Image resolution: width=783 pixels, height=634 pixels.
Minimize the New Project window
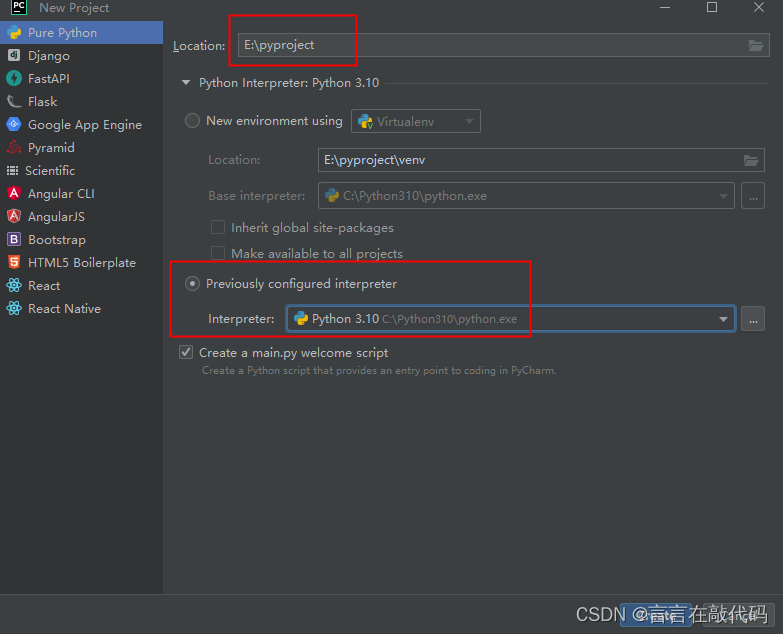(x=665, y=7)
